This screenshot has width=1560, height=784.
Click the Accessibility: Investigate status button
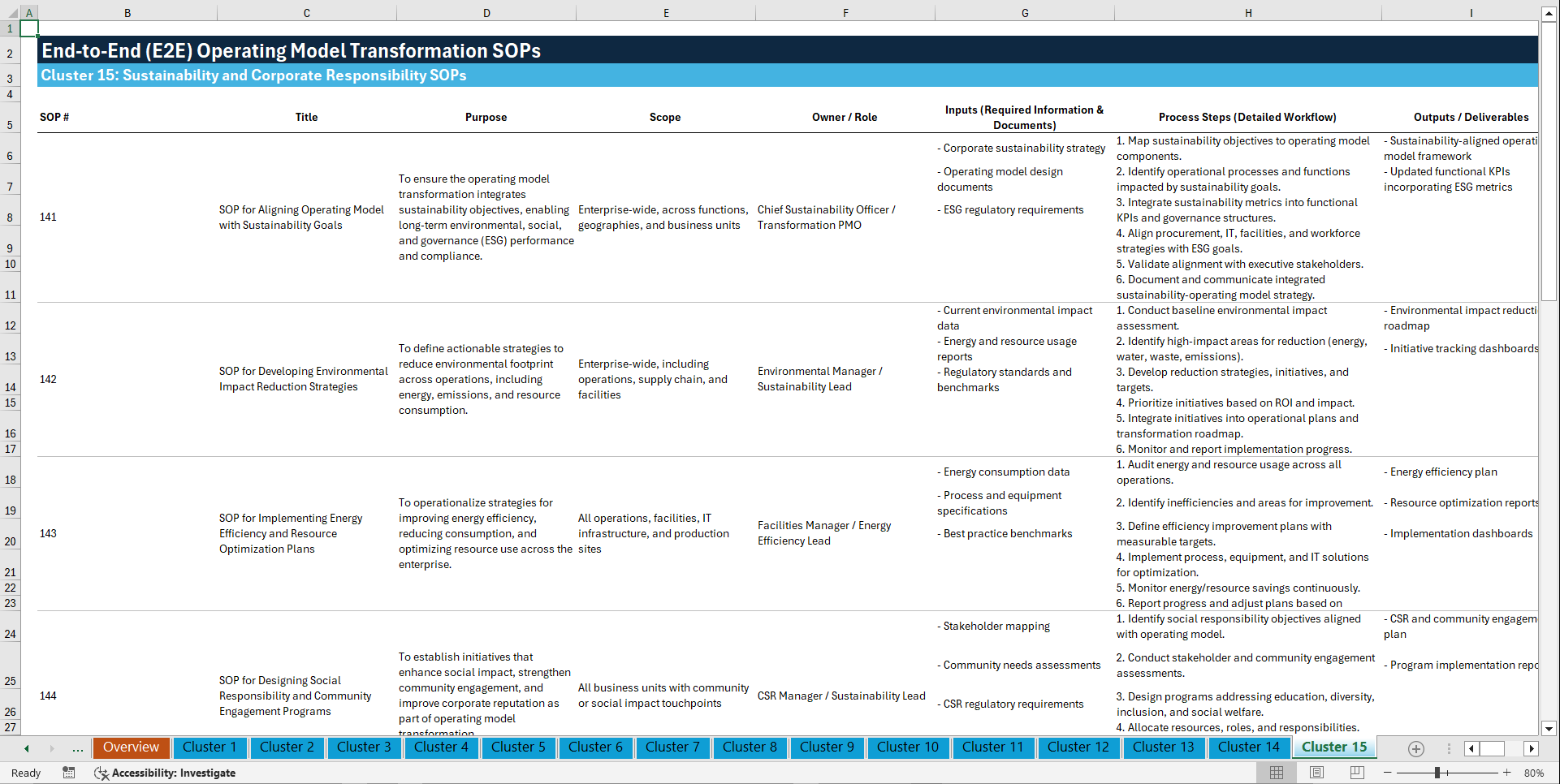pyautogui.click(x=173, y=773)
